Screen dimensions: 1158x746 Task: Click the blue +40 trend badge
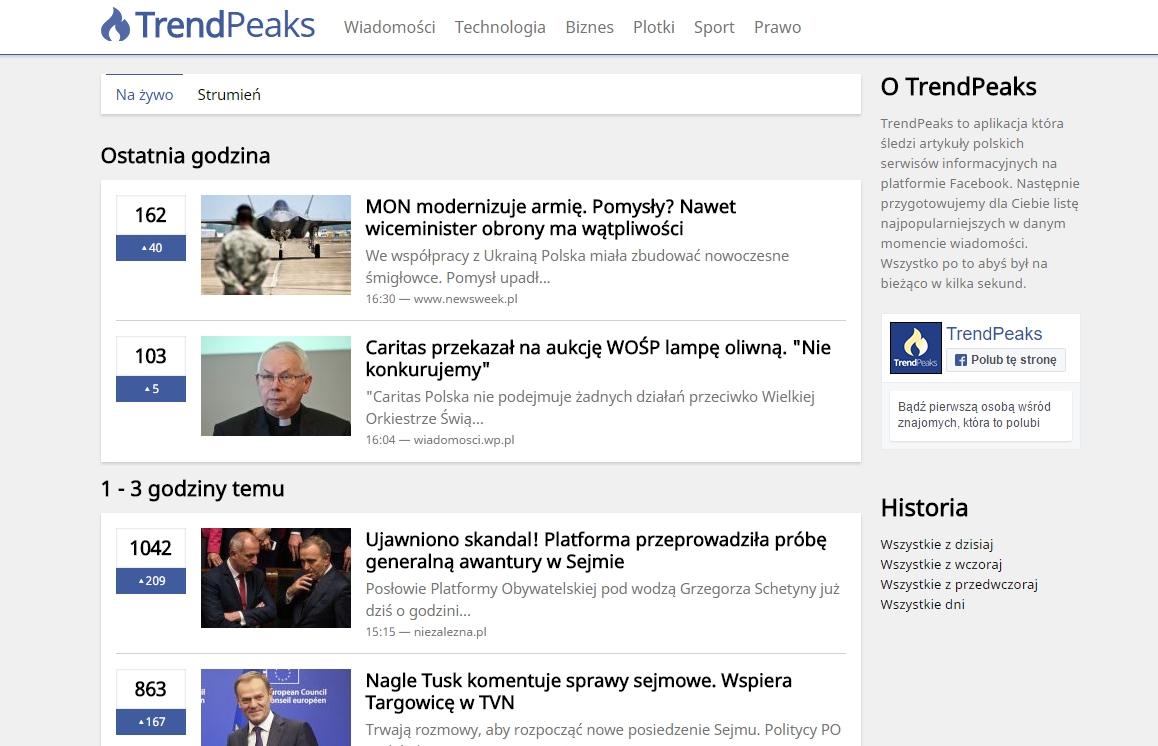[151, 247]
